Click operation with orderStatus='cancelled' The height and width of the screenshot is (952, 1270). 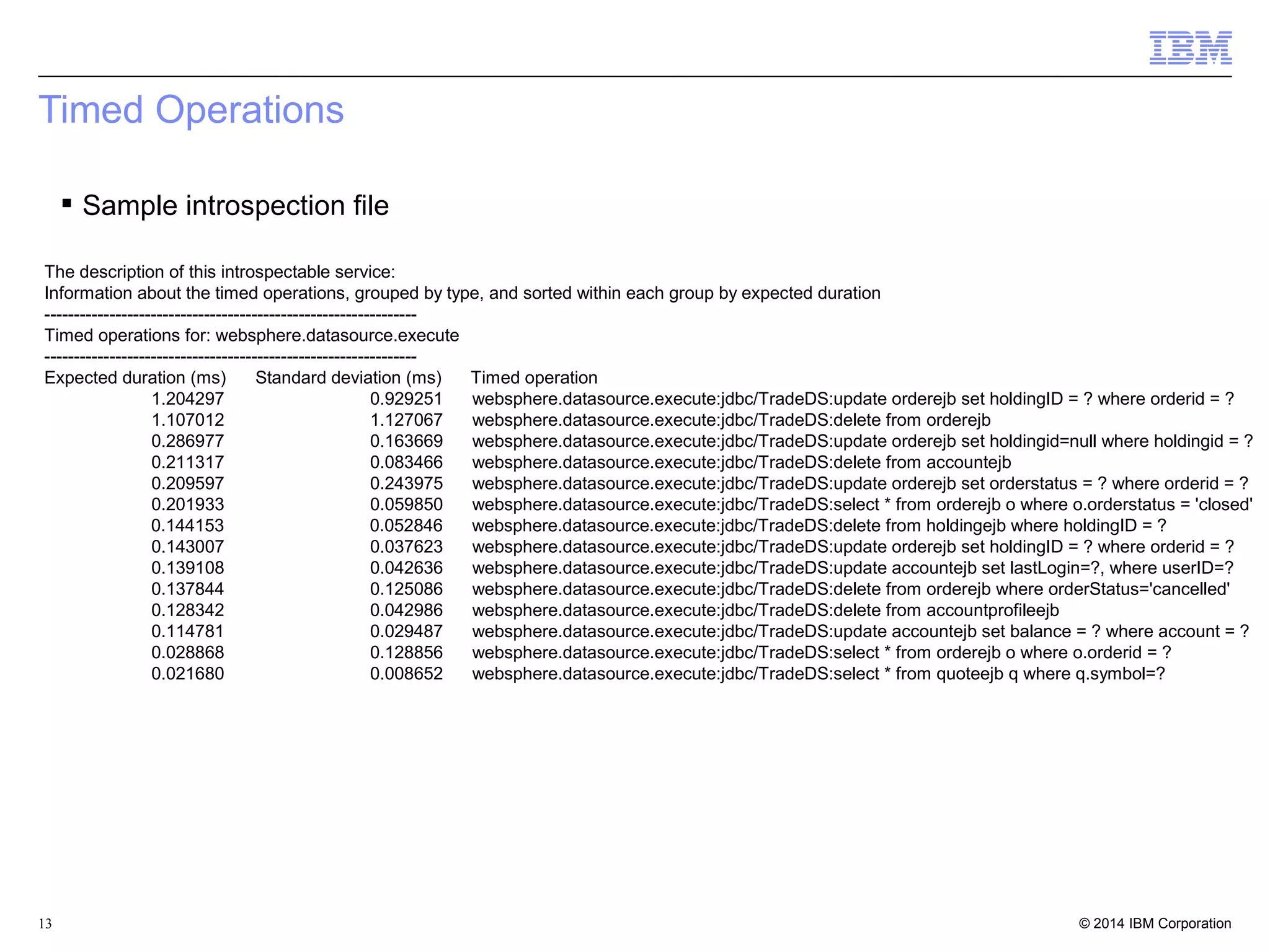(x=851, y=589)
